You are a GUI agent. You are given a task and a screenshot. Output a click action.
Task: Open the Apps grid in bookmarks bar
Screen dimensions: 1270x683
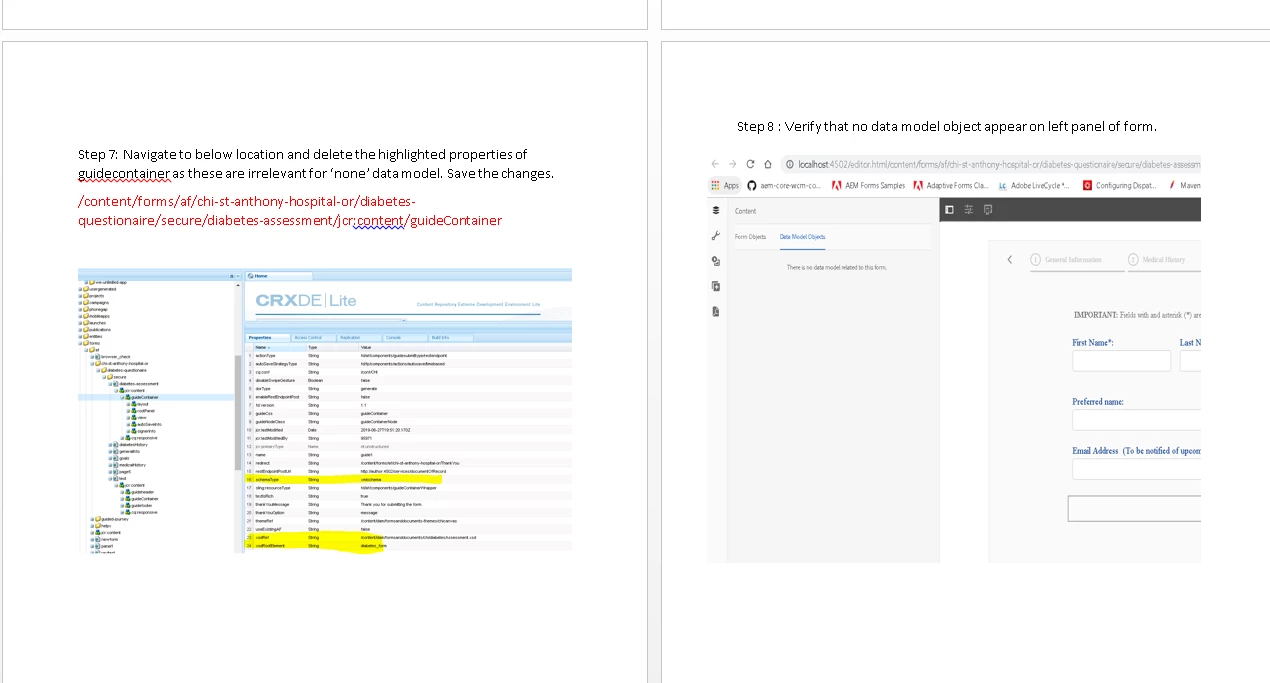[725, 185]
